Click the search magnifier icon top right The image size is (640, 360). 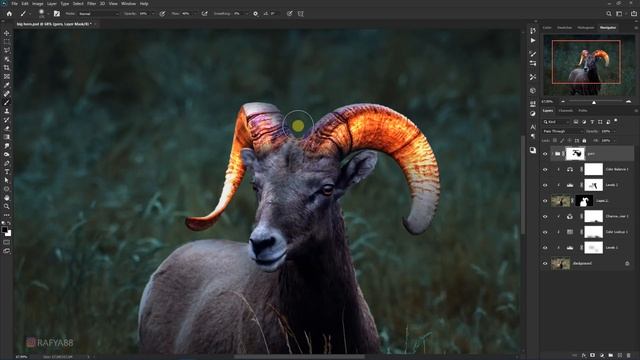coord(609,13)
